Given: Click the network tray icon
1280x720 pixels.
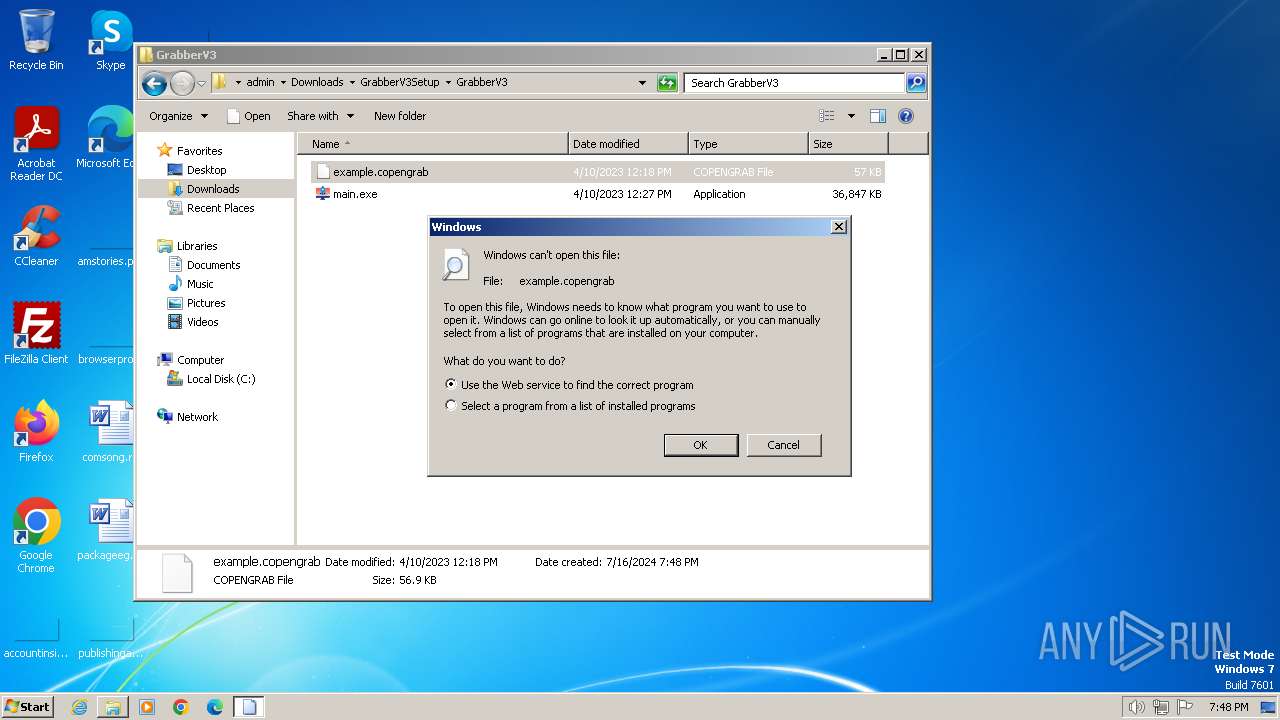Looking at the screenshot, I should point(1161,707).
